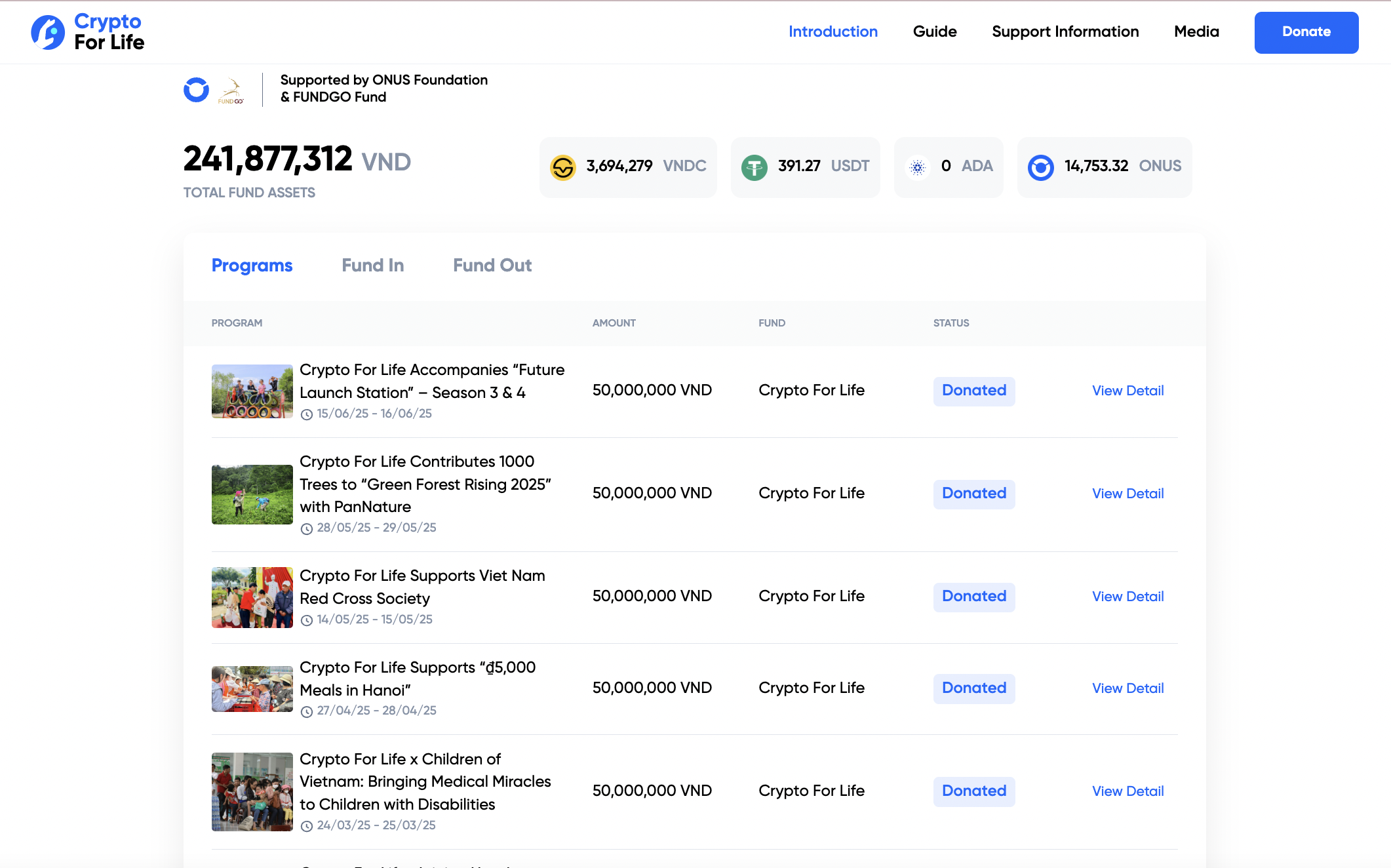Click 50,000,000 VND amount in Red Cross row

(652, 596)
